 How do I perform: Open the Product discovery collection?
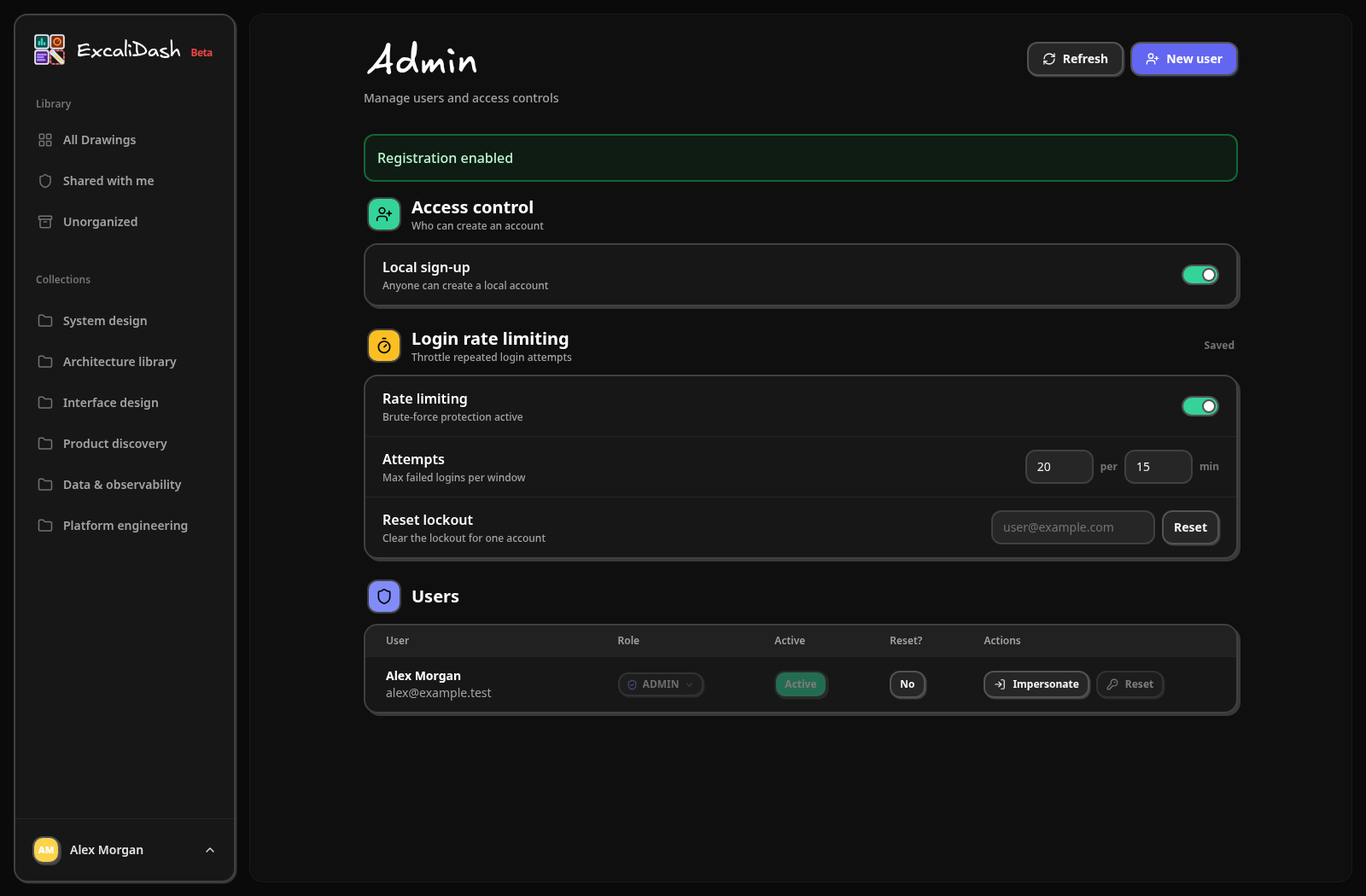(125, 444)
